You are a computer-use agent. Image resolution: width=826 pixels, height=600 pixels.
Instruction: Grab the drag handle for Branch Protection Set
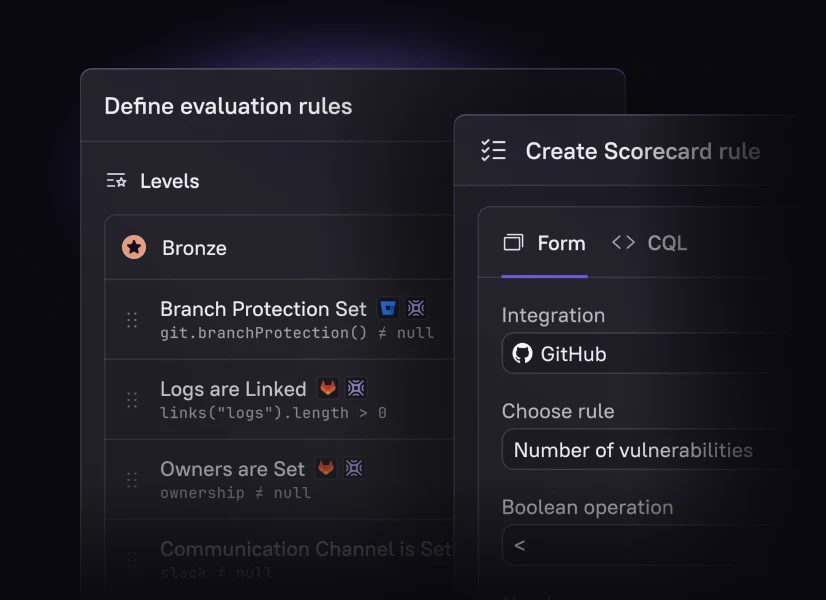(x=132, y=320)
